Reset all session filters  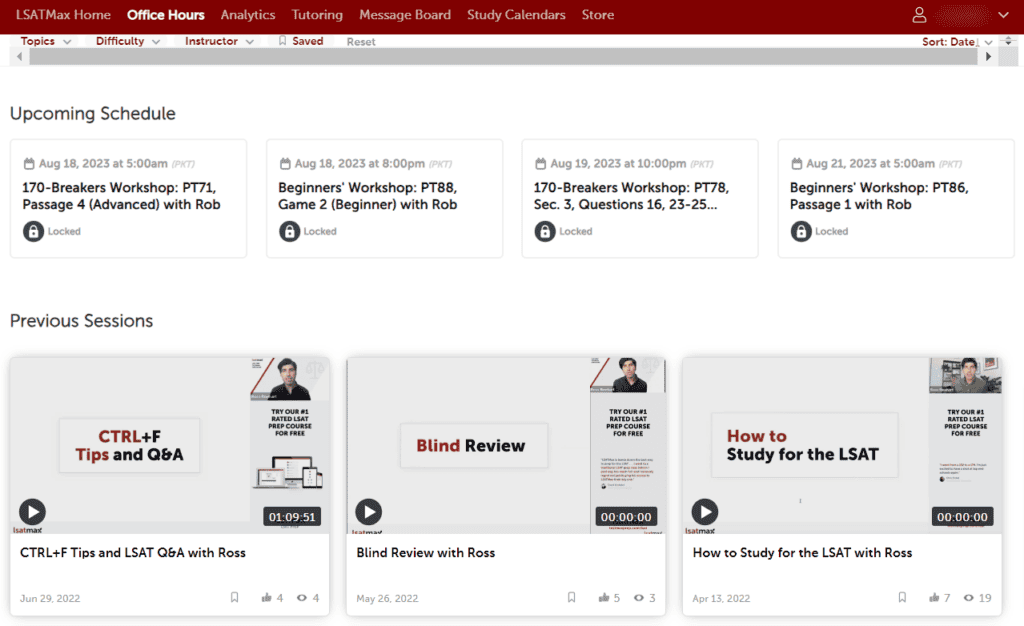(x=361, y=42)
